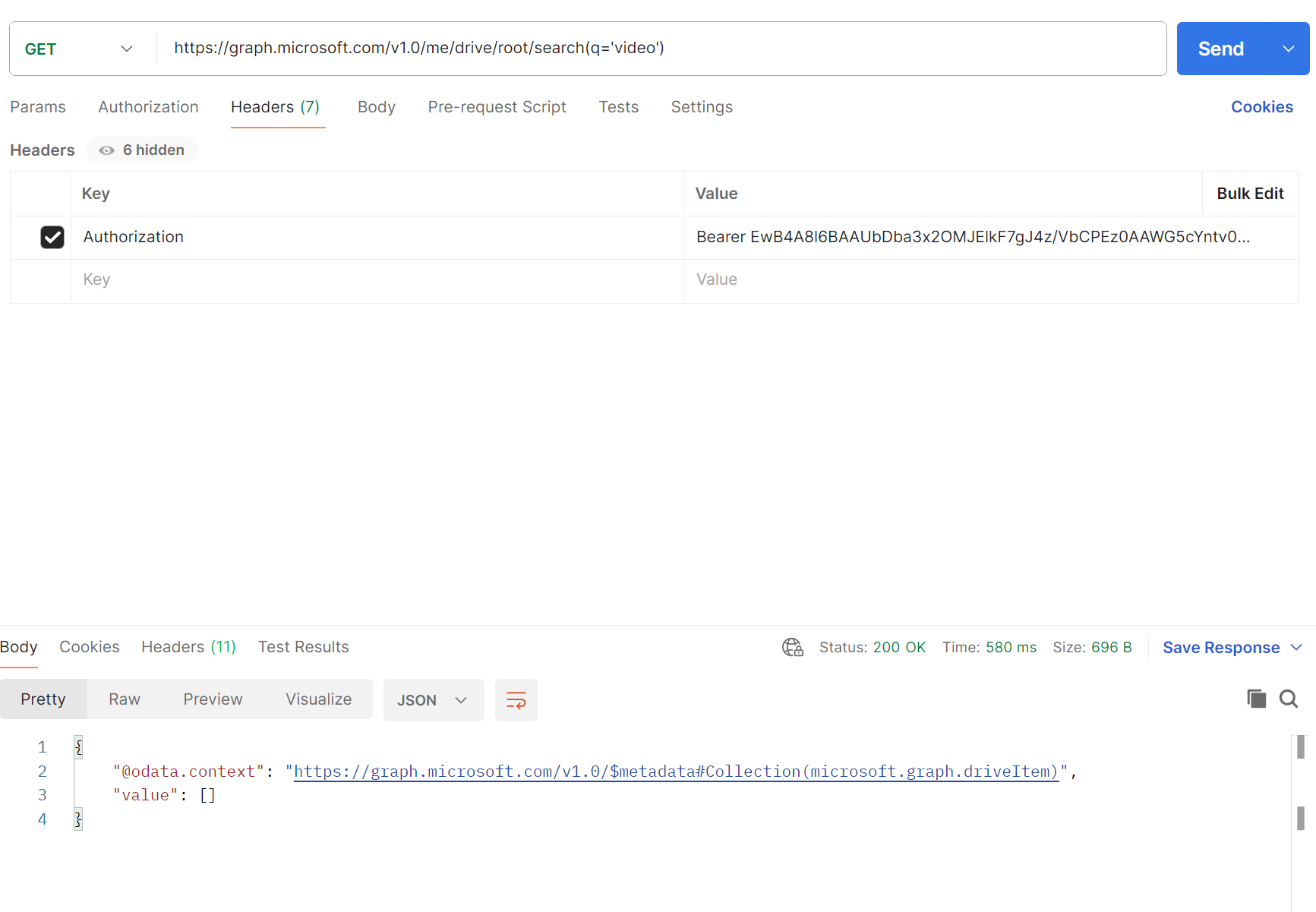Open the Tests tab
The image size is (1316, 912).
click(619, 107)
